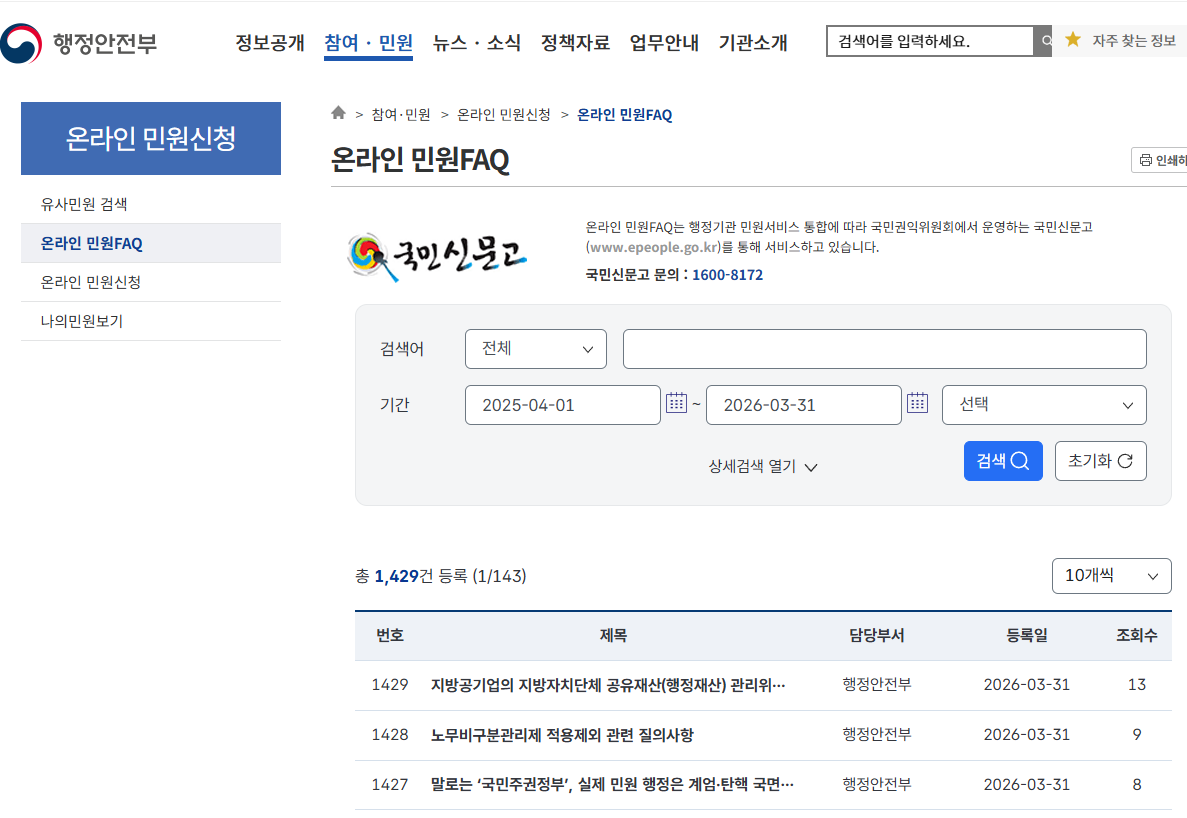Click the search magnifier icon in header
The height and width of the screenshot is (818, 1187).
click(x=1045, y=41)
